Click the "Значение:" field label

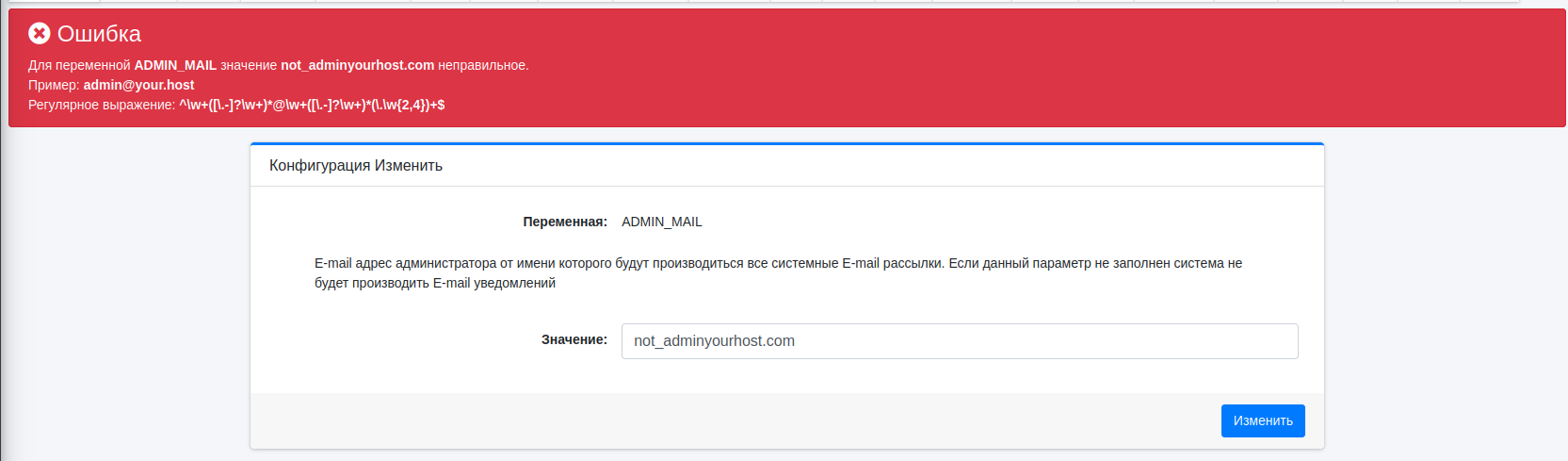[x=574, y=339]
